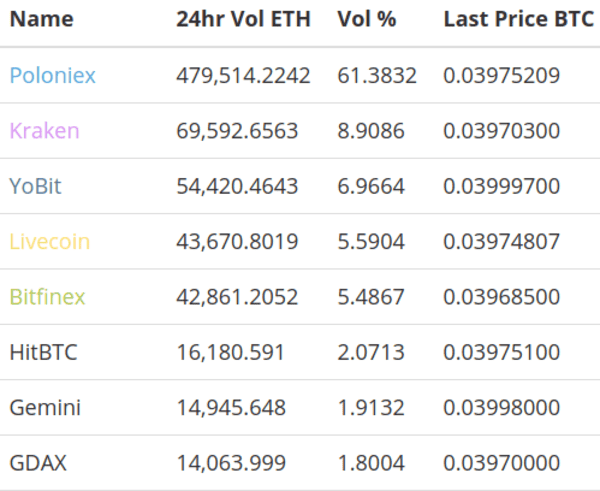The height and width of the screenshot is (491, 600).
Task: Sort by 24hr Vol ETH column
Action: [x=244, y=20]
